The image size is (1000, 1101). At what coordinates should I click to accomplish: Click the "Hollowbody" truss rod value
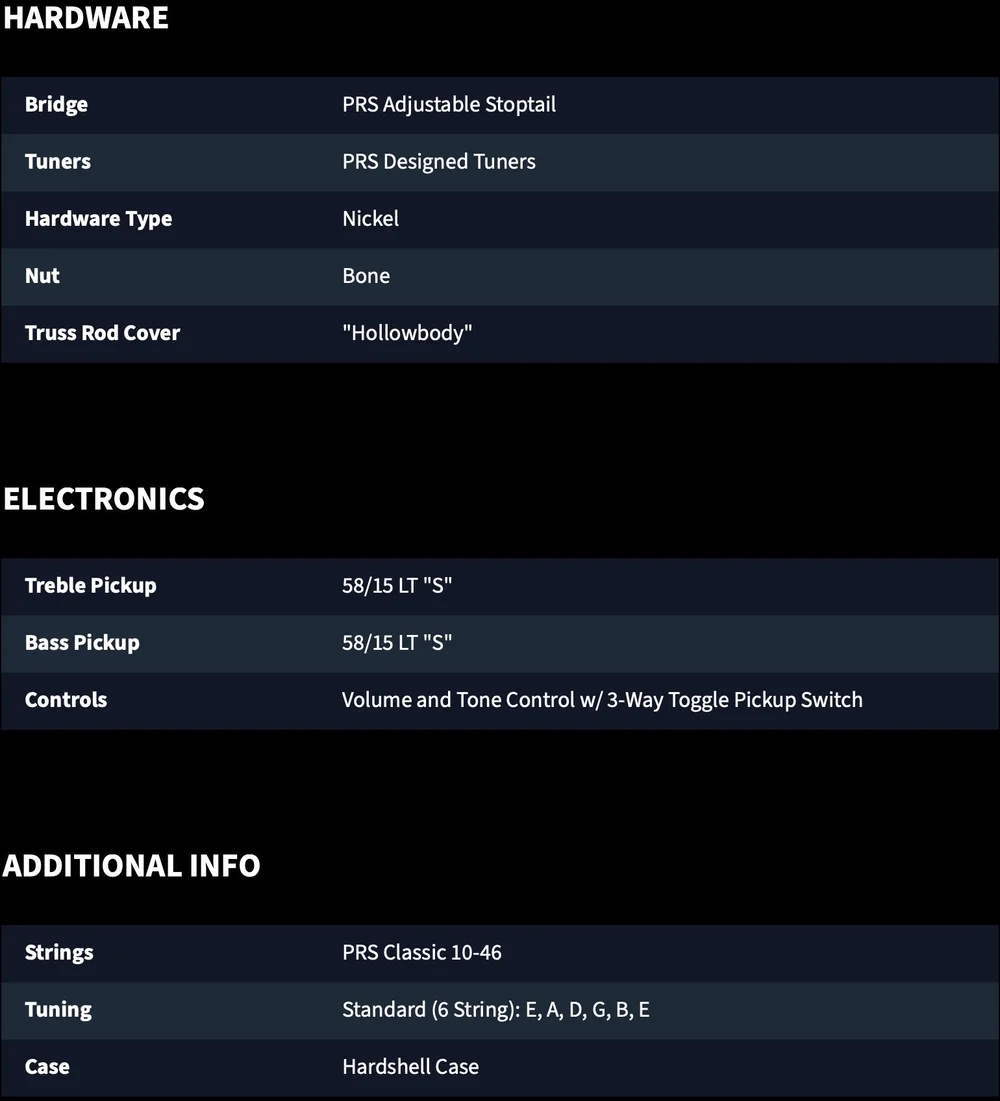click(x=407, y=333)
